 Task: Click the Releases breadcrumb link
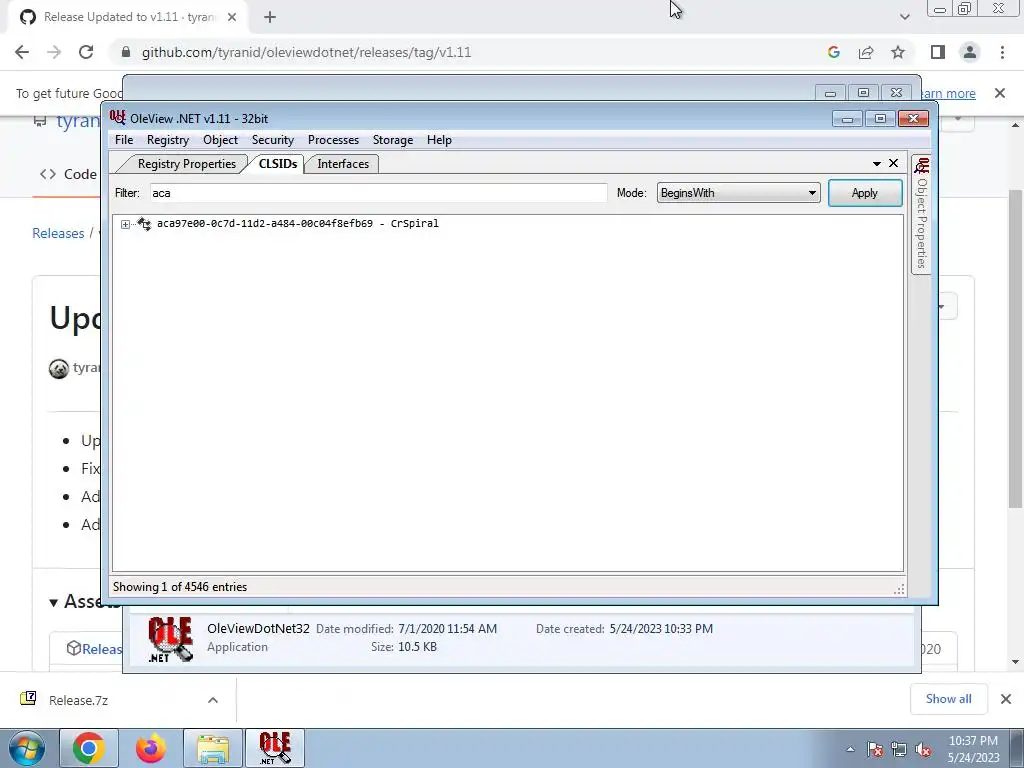pos(58,233)
